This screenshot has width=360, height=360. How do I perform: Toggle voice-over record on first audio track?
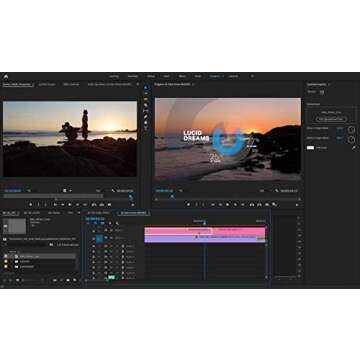click(x=123, y=246)
